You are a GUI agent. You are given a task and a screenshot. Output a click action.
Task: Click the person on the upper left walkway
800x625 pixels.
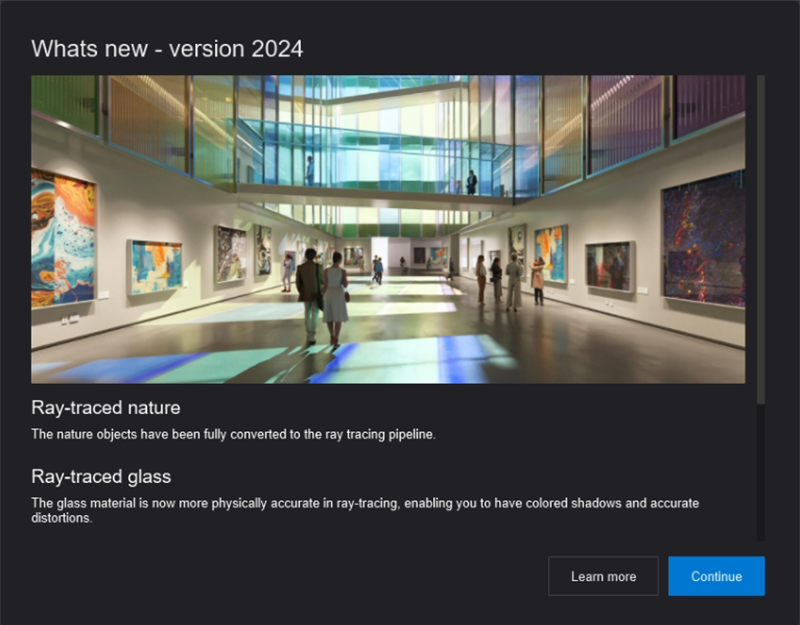[x=309, y=169]
